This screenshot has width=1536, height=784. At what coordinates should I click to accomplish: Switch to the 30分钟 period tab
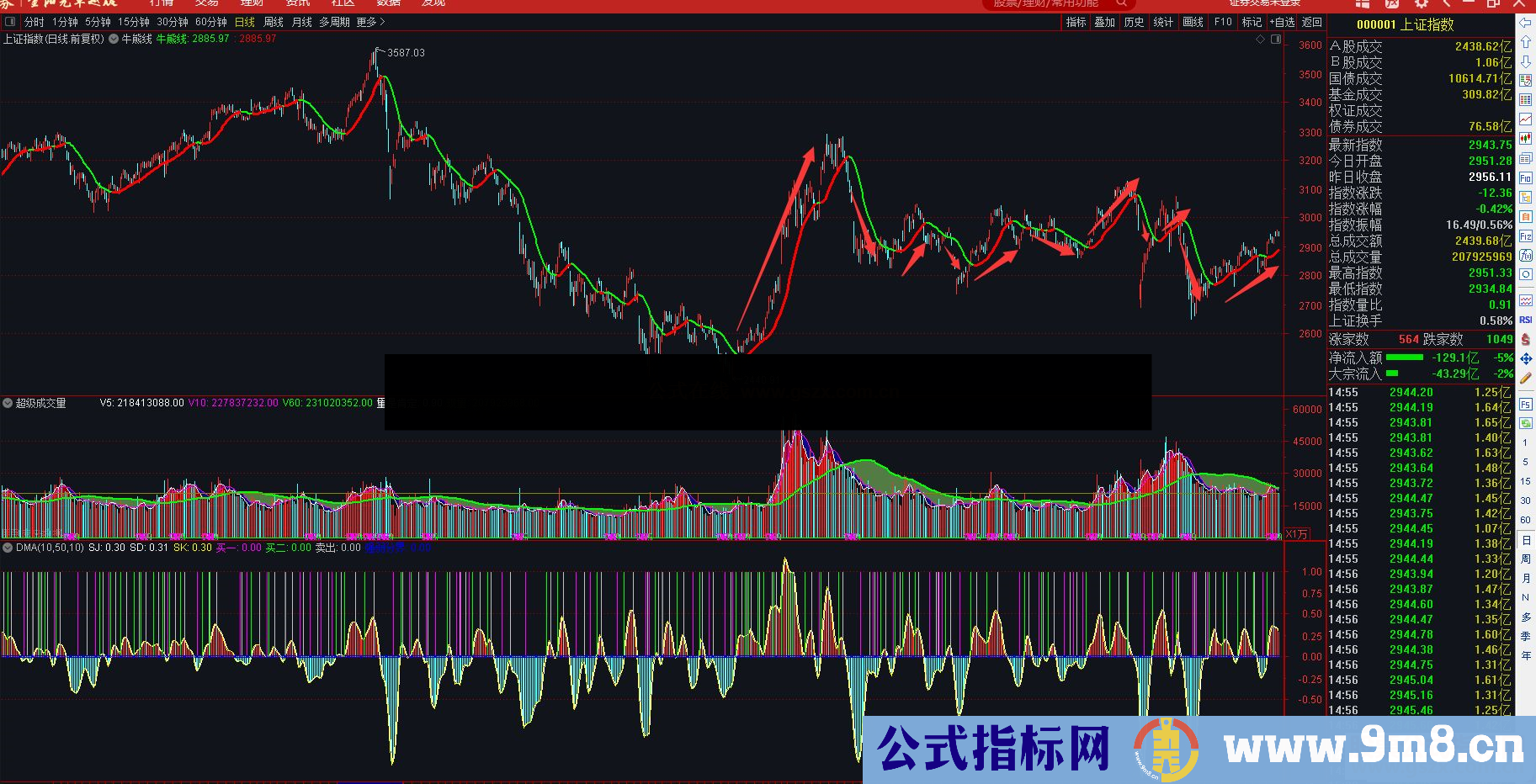coord(173,23)
